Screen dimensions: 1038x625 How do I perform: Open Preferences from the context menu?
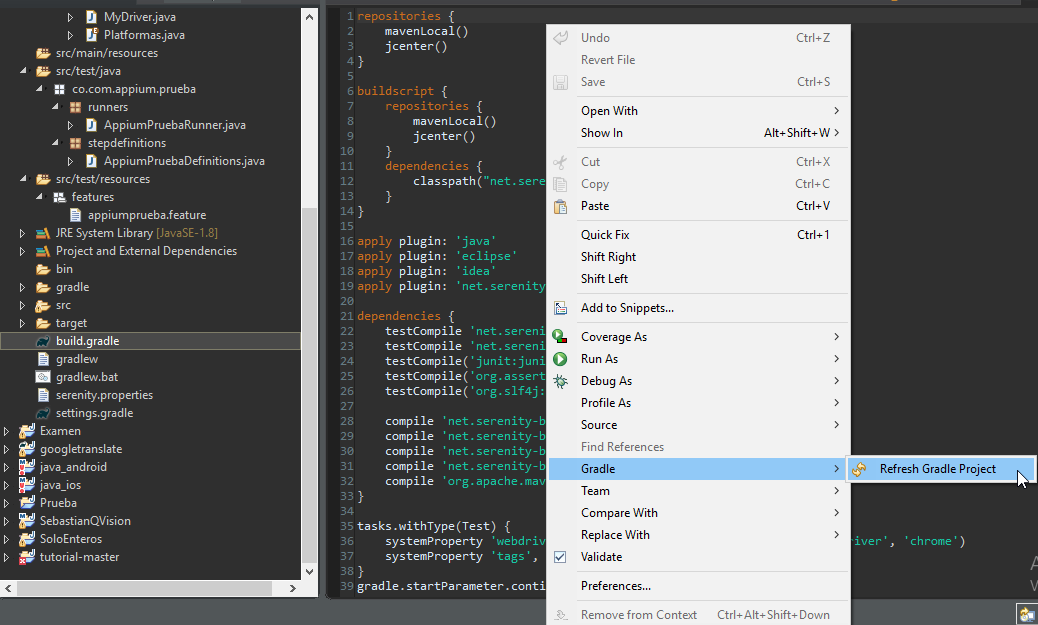point(615,586)
